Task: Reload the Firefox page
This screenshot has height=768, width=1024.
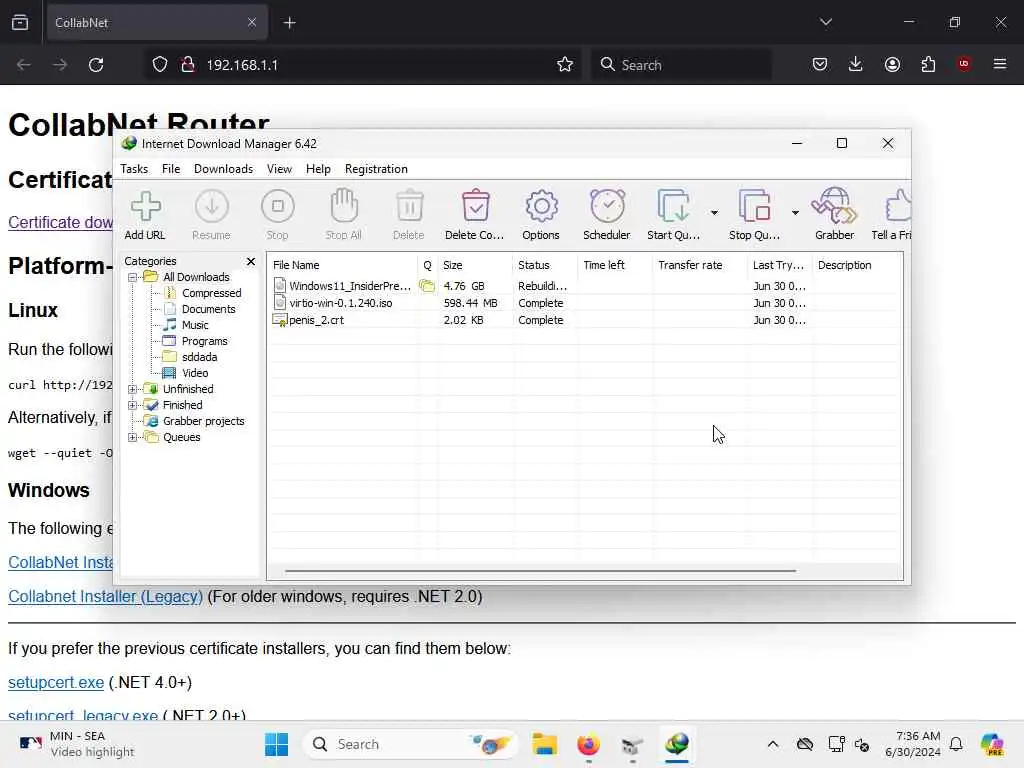Action: [x=96, y=65]
